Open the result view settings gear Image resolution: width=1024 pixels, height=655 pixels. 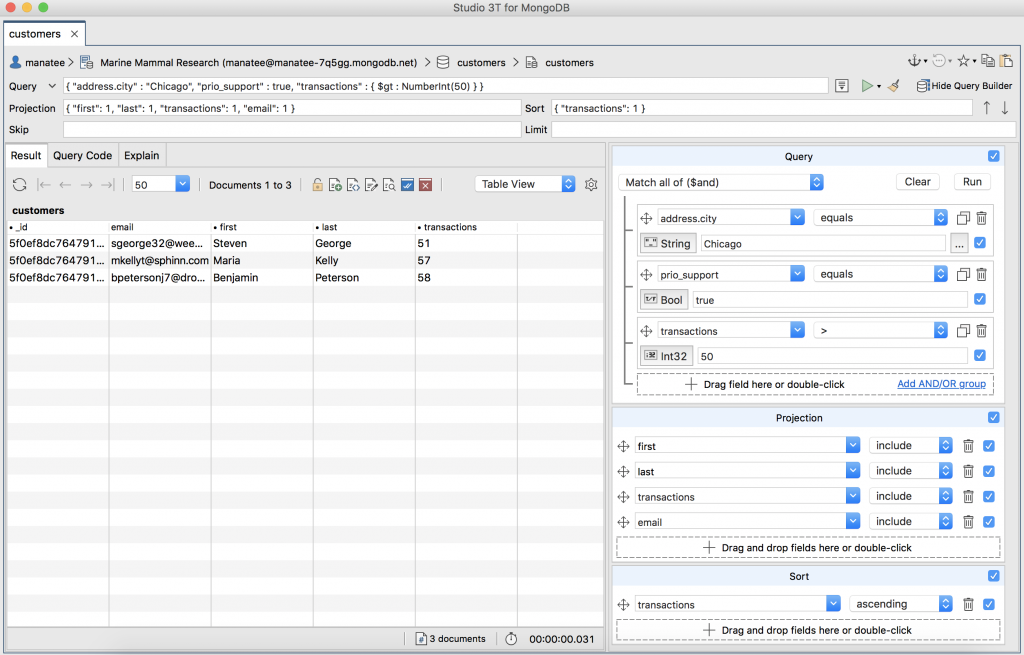[591, 185]
